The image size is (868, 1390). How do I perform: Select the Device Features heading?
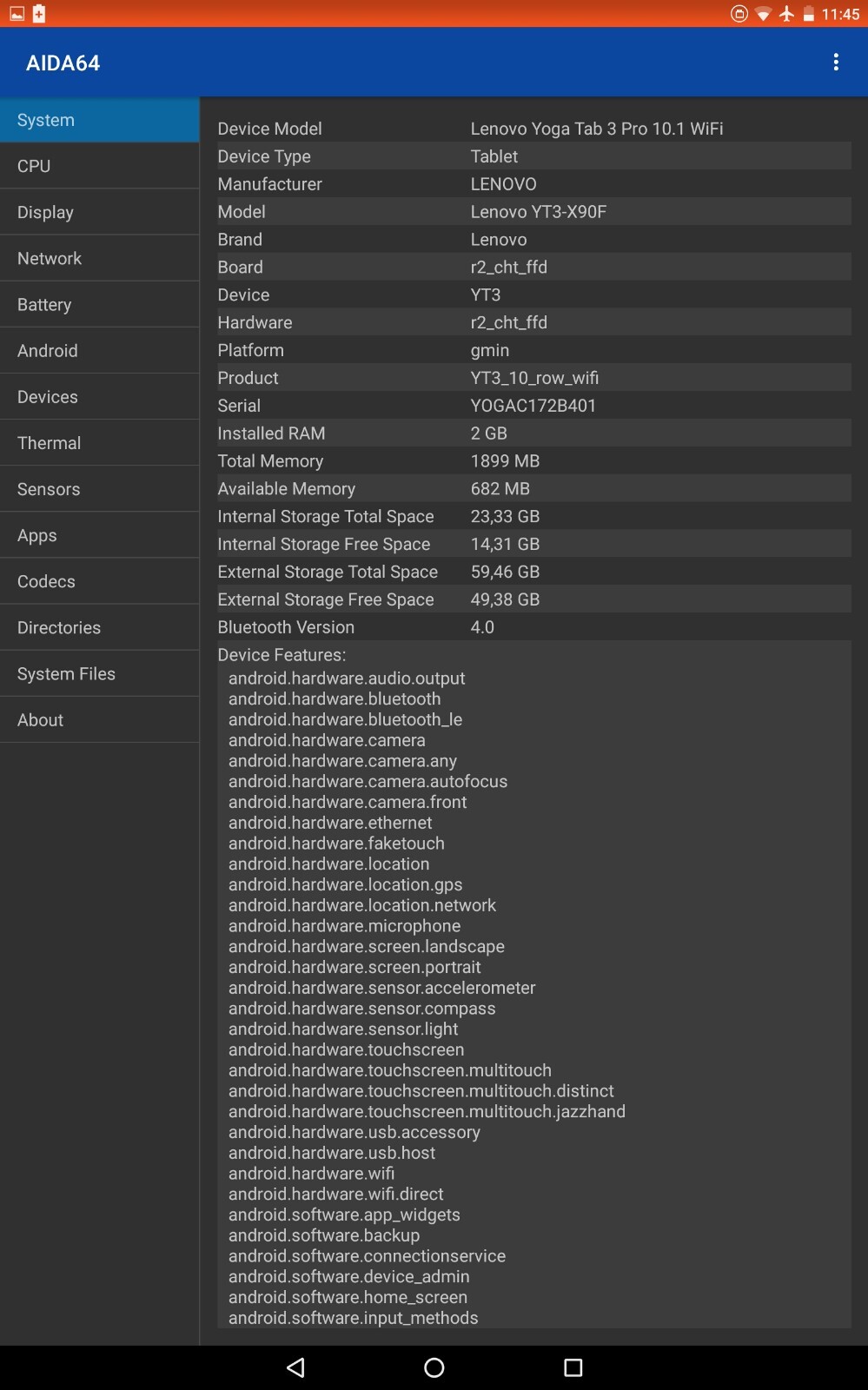click(282, 655)
